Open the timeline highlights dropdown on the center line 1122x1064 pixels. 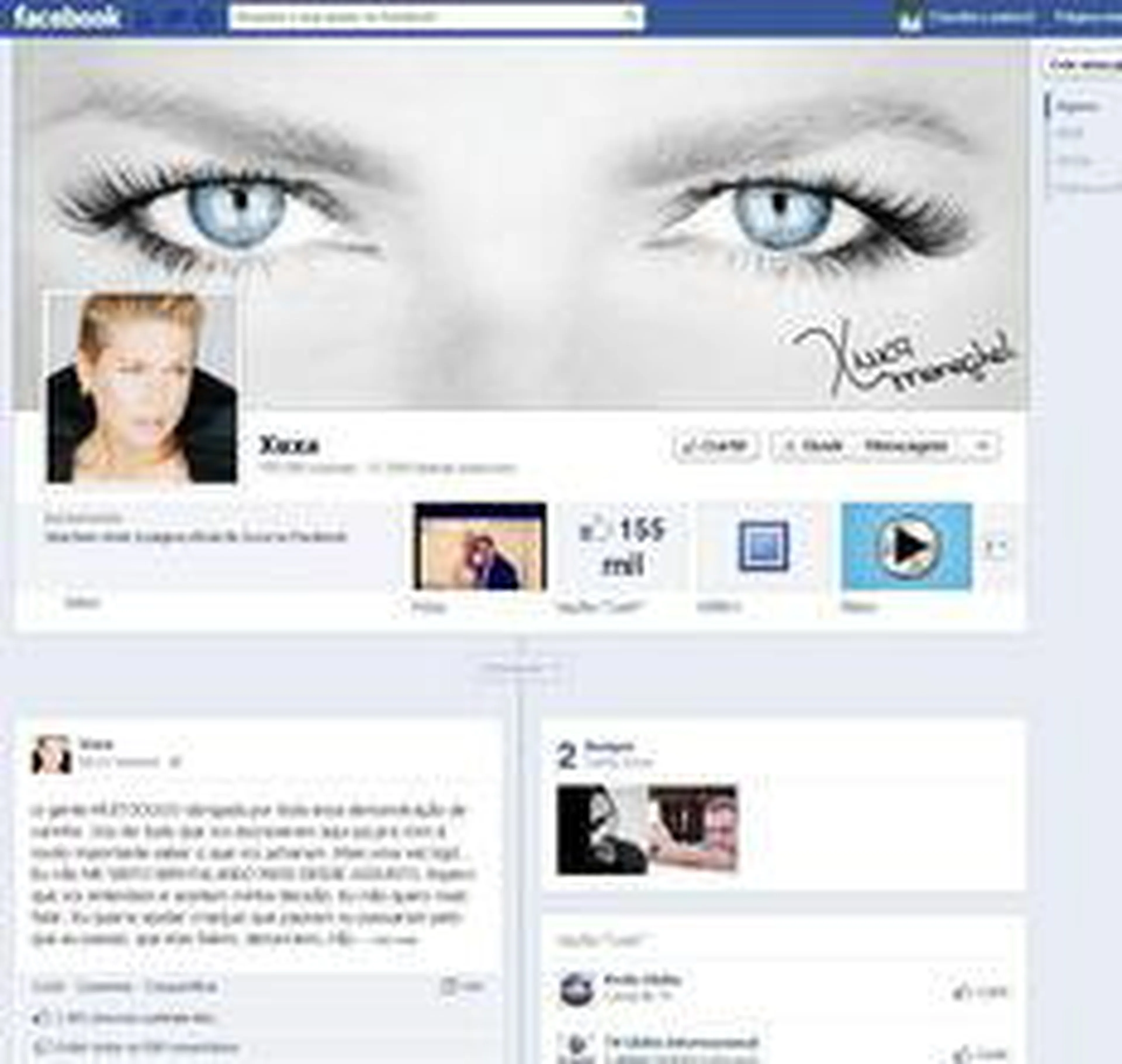[522, 668]
